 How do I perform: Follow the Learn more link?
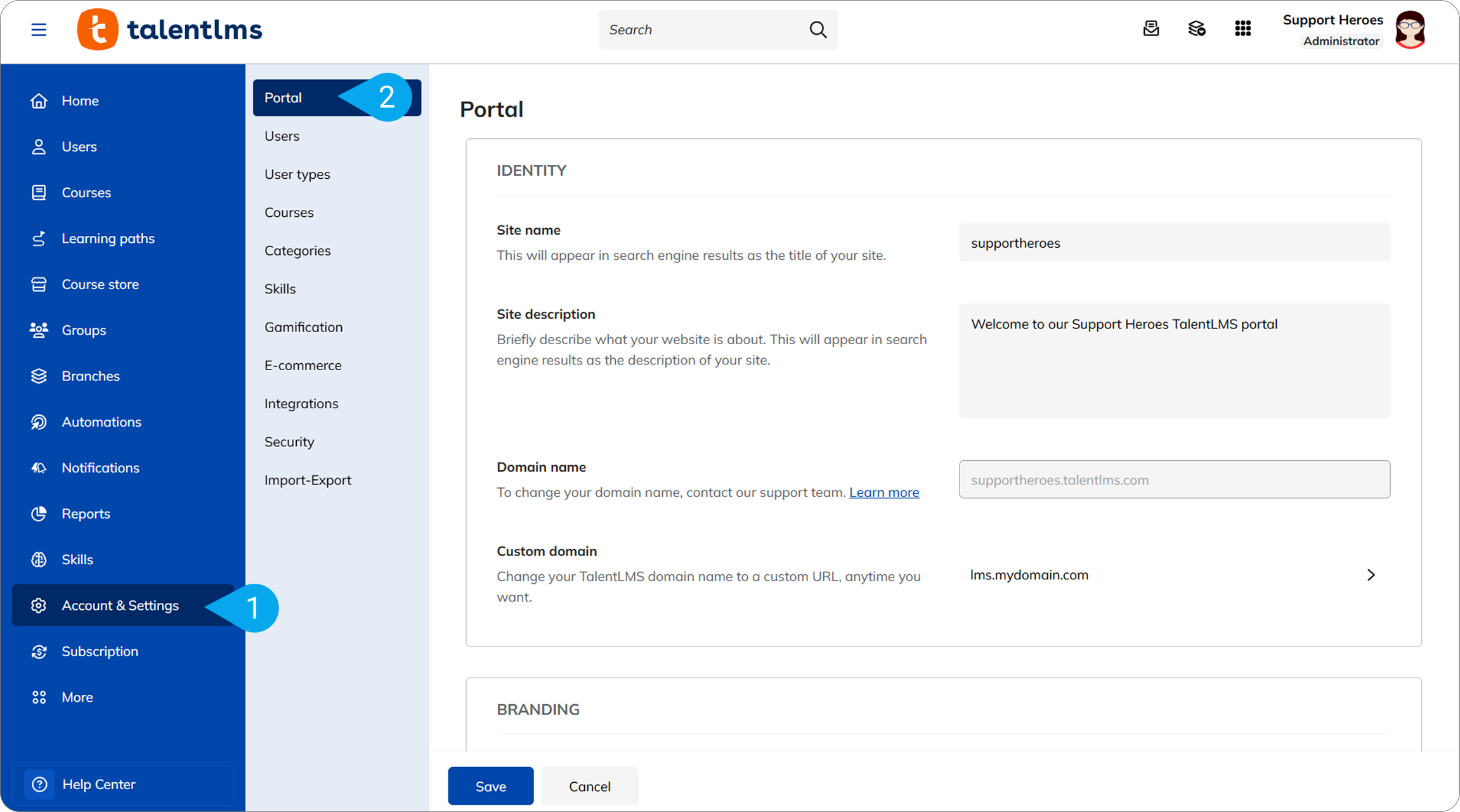coord(884,493)
